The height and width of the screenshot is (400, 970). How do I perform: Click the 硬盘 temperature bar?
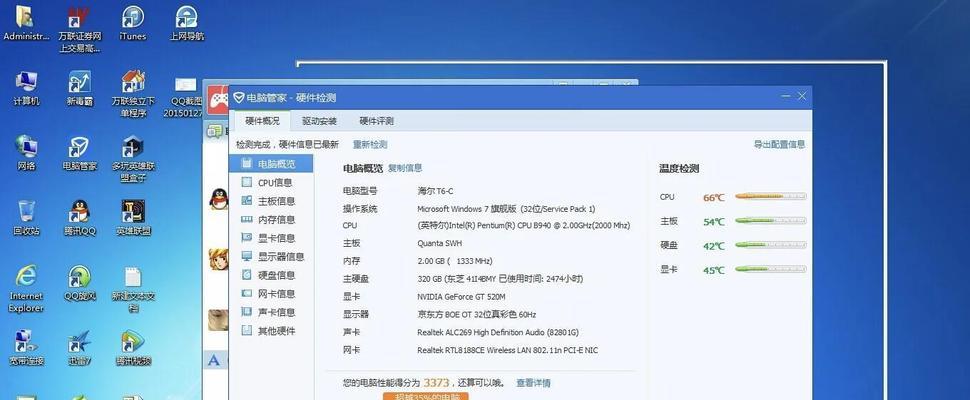click(x=771, y=244)
